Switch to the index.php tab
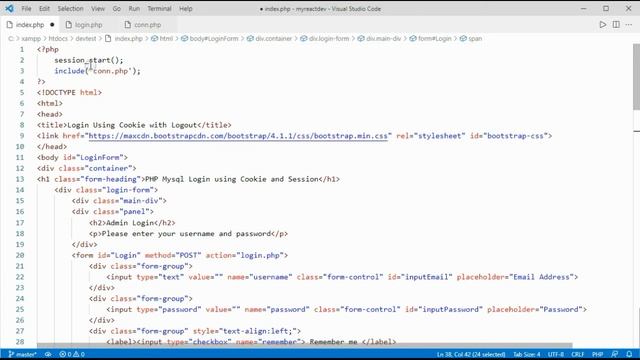640x360 pixels. [30, 25]
